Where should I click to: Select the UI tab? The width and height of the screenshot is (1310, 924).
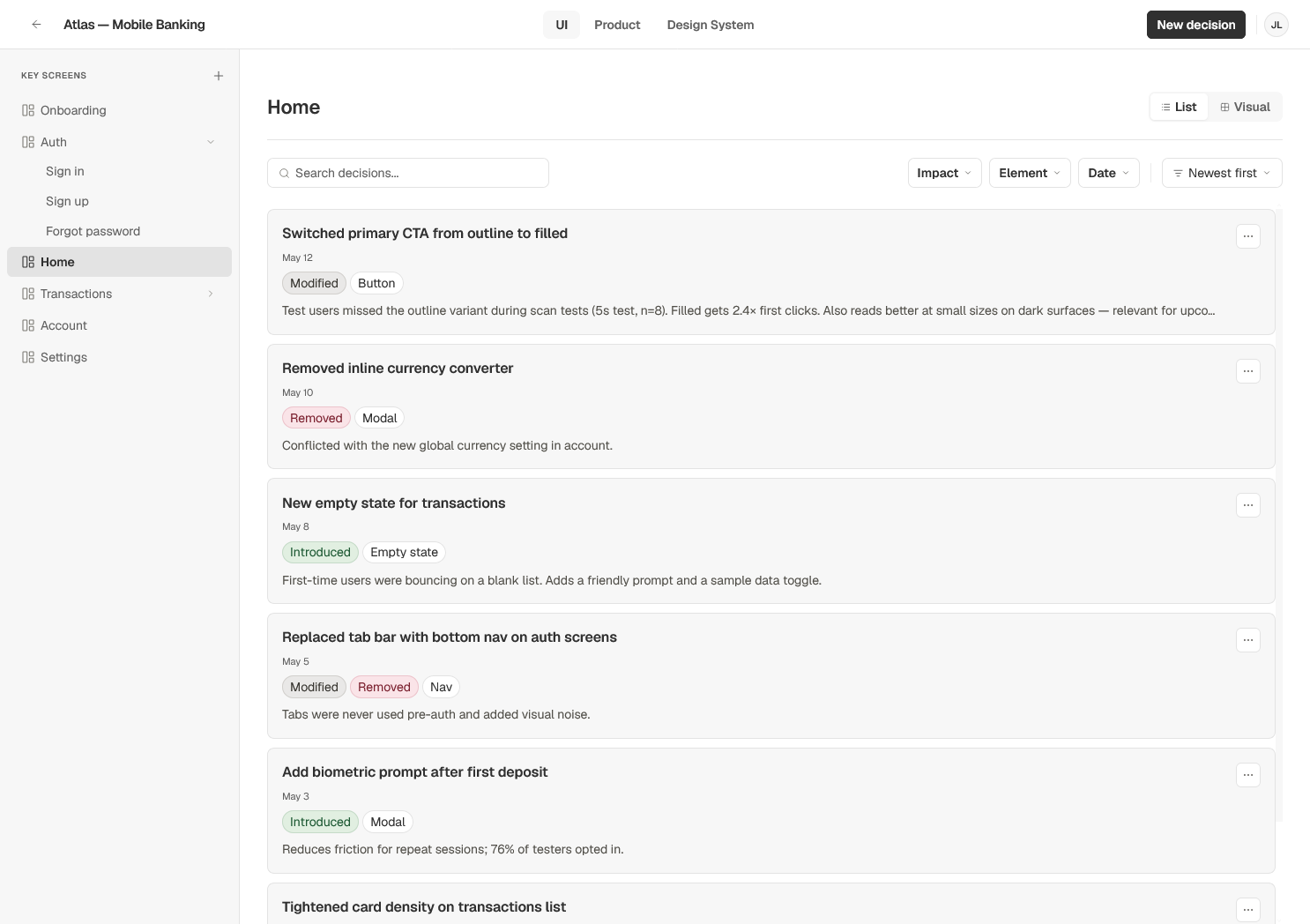point(562,25)
